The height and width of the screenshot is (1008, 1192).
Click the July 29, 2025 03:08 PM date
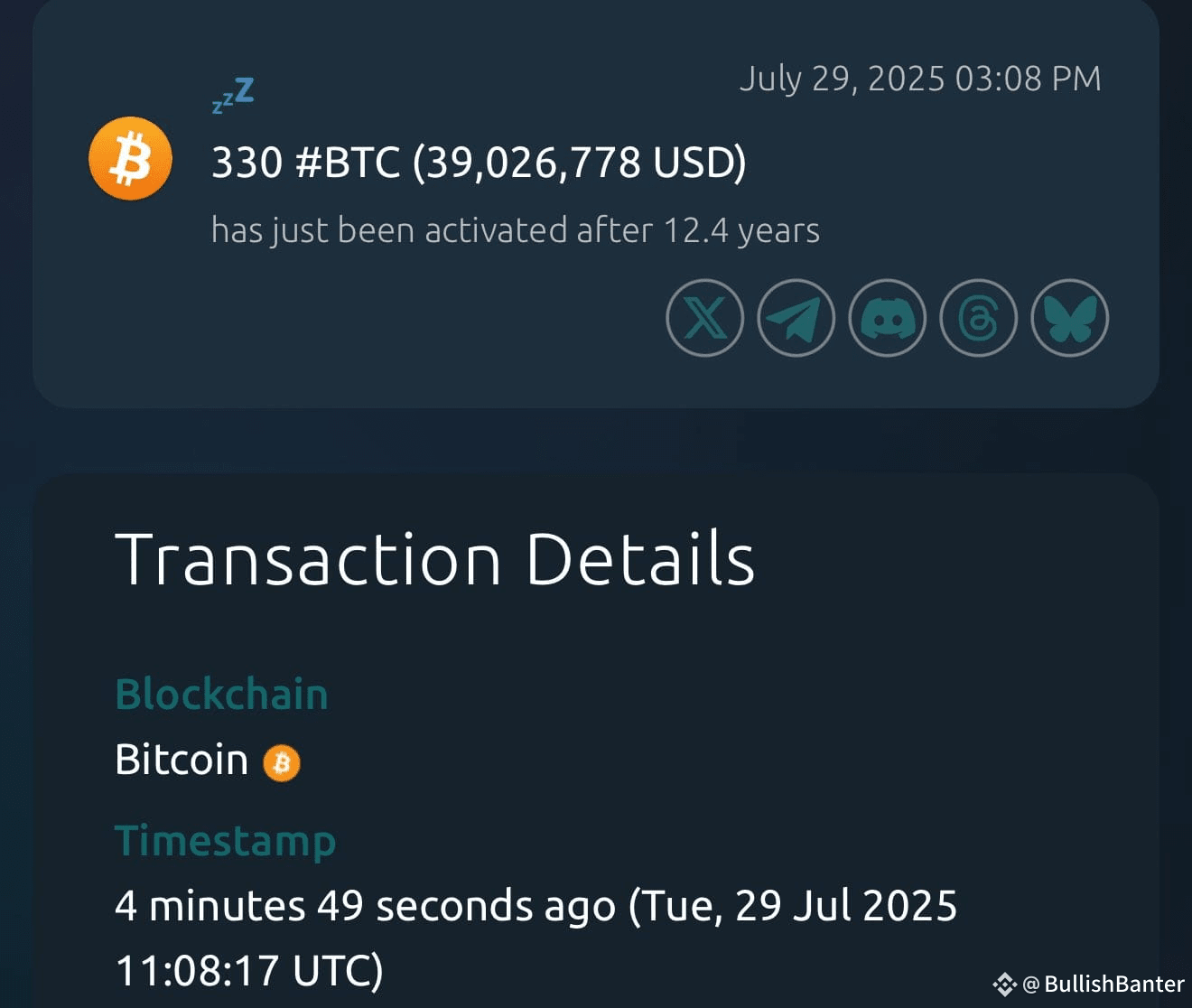pos(919,79)
